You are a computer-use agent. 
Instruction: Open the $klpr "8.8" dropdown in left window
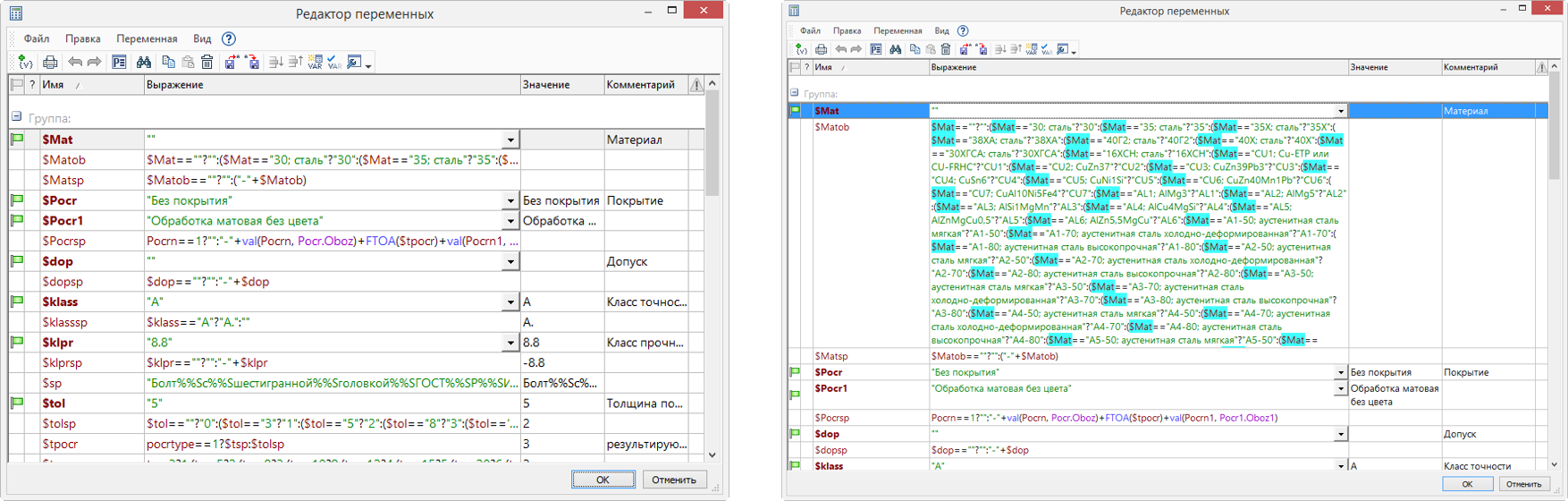(510, 342)
